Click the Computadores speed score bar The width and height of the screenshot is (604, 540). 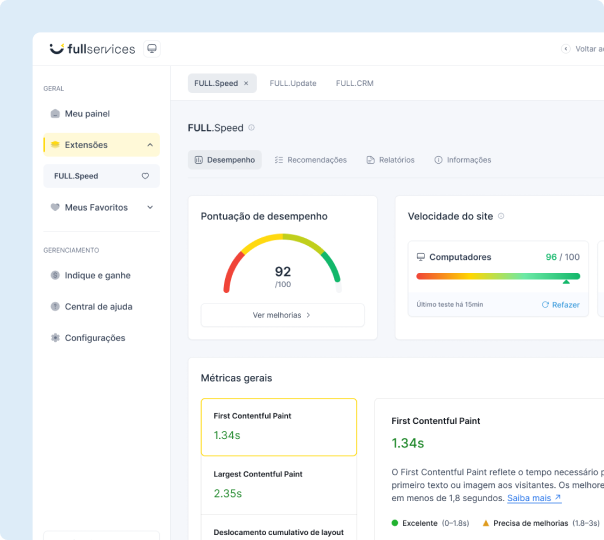point(498,276)
